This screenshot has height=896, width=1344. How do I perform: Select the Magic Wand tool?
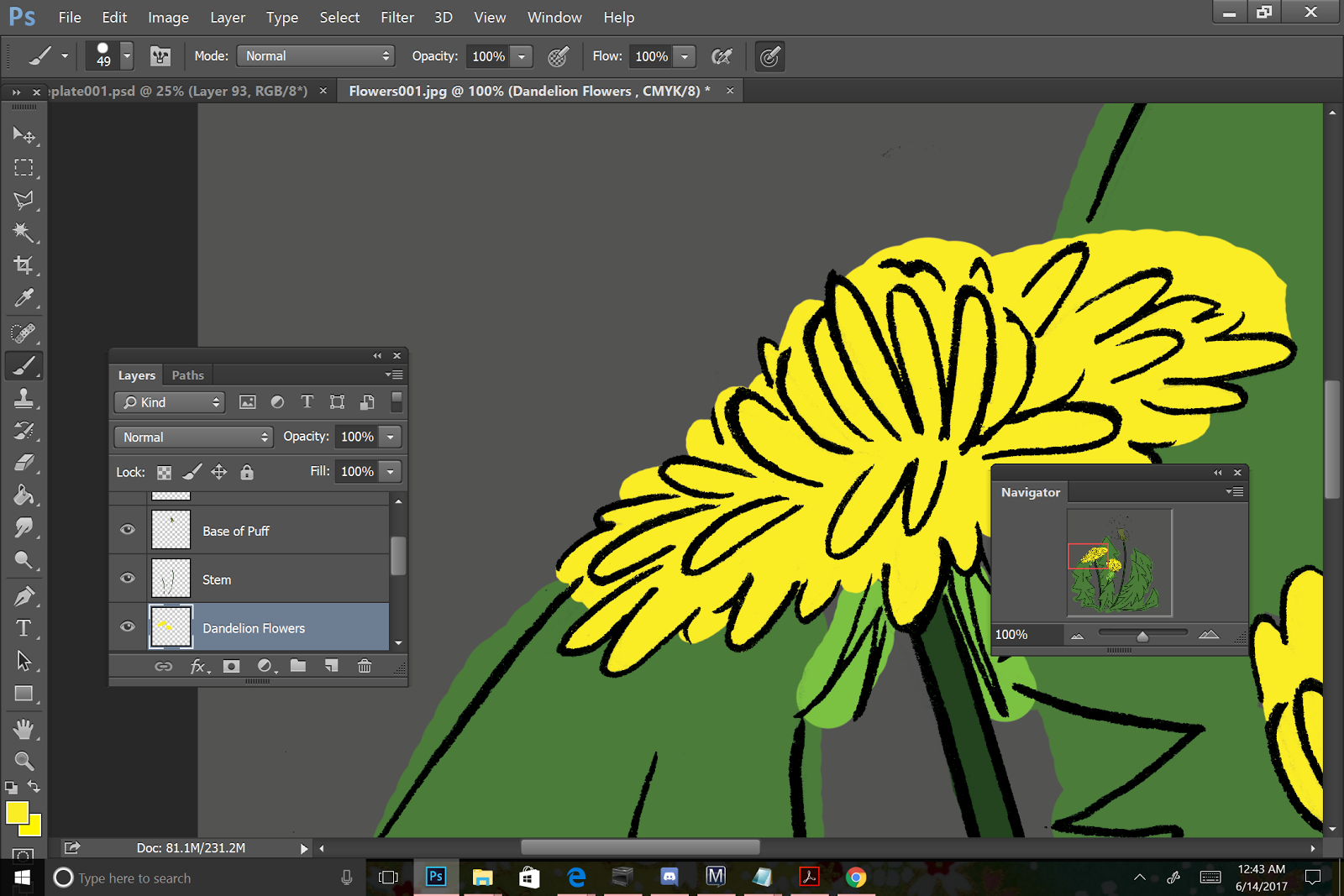click(24, 233)
